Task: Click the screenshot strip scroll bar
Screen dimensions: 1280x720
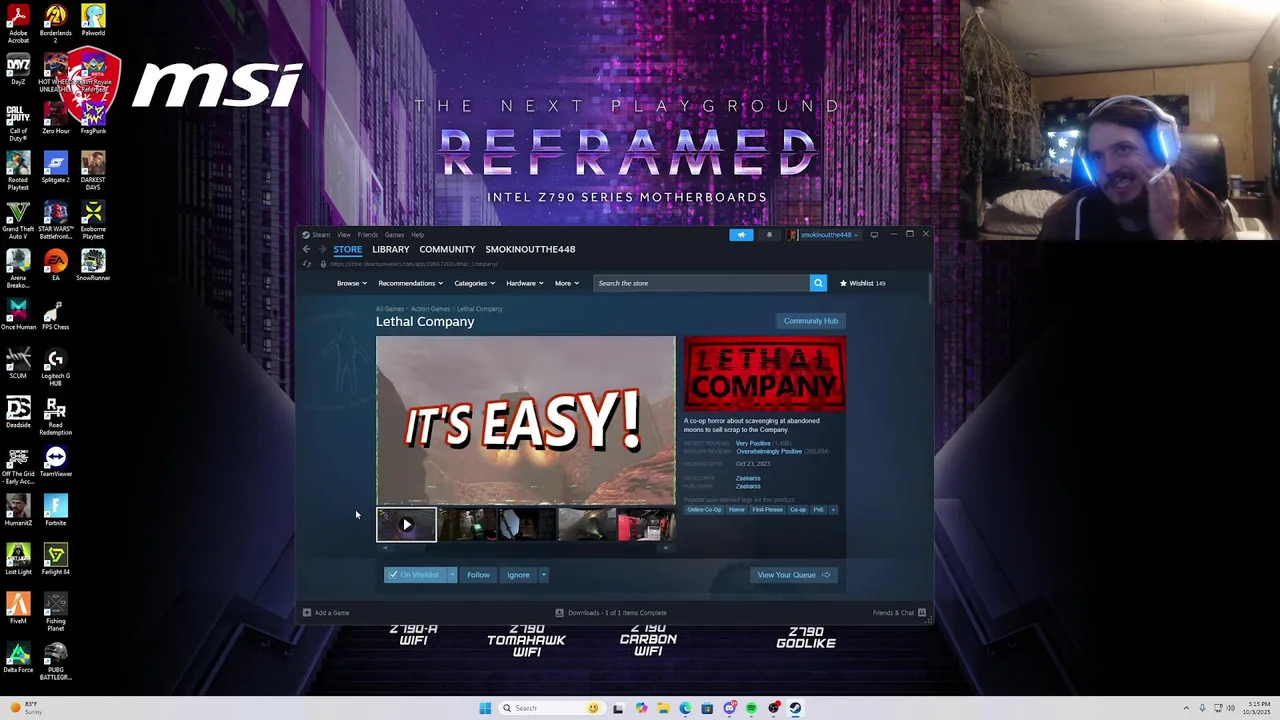Action: [525, 547]
